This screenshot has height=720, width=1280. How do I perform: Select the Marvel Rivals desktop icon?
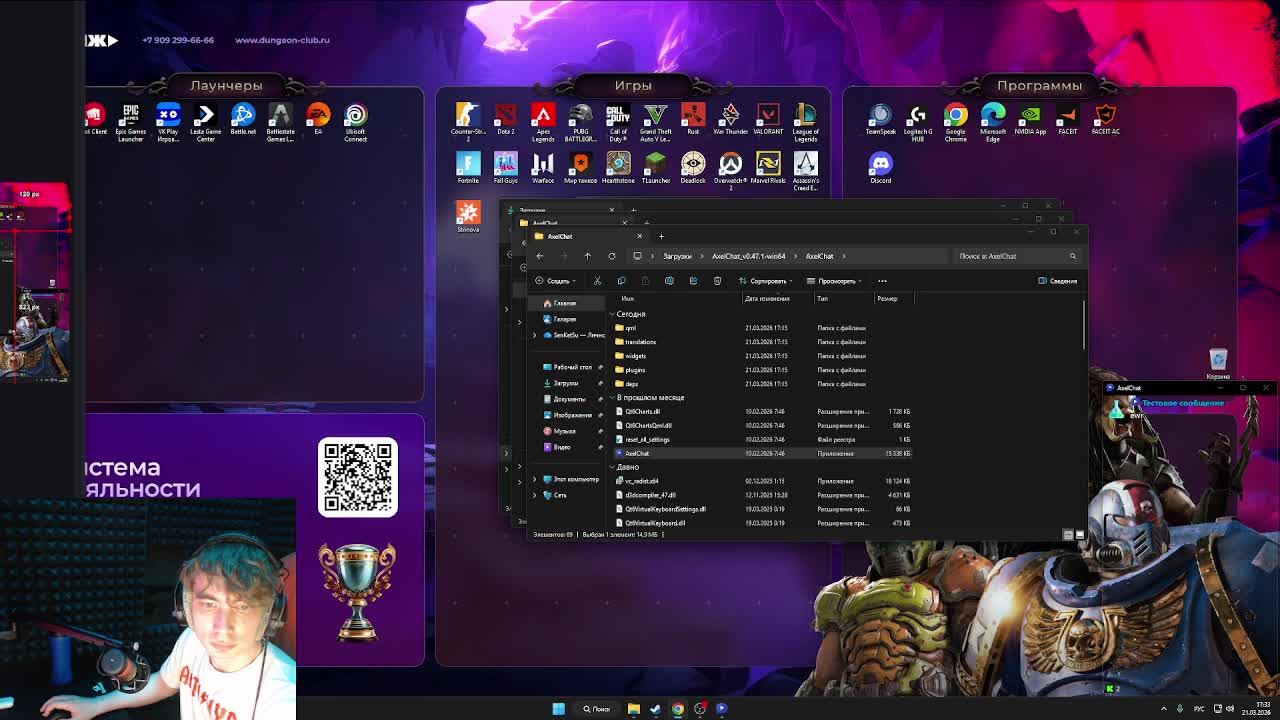tap(768, 168)
